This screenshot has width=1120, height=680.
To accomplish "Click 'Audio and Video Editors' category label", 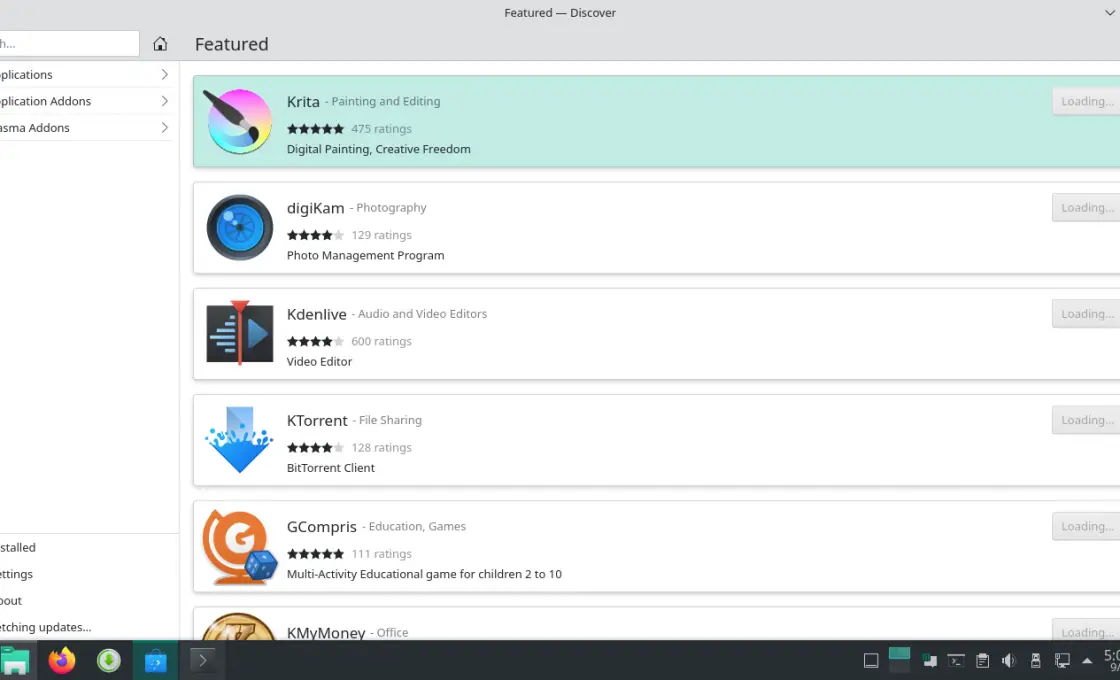I will coord(422,314).
